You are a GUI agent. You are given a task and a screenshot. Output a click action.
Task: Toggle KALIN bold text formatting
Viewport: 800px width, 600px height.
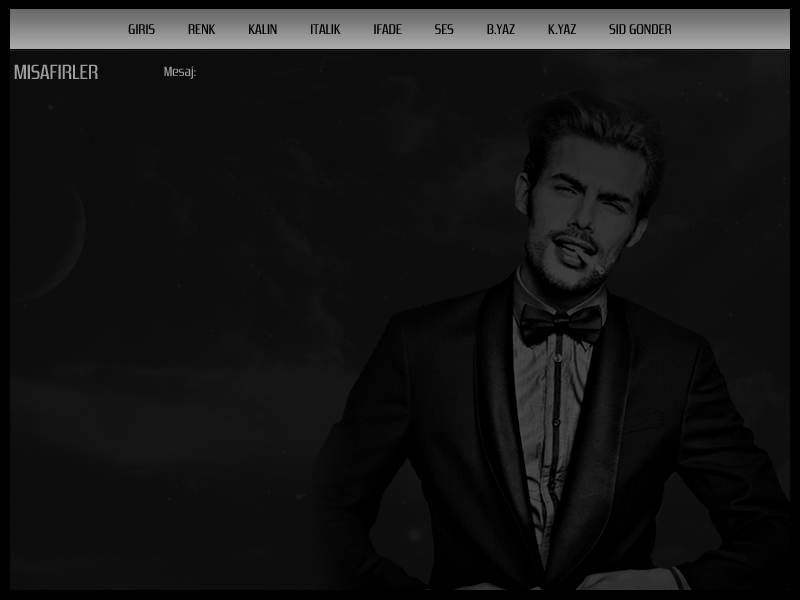coord(262,29)
